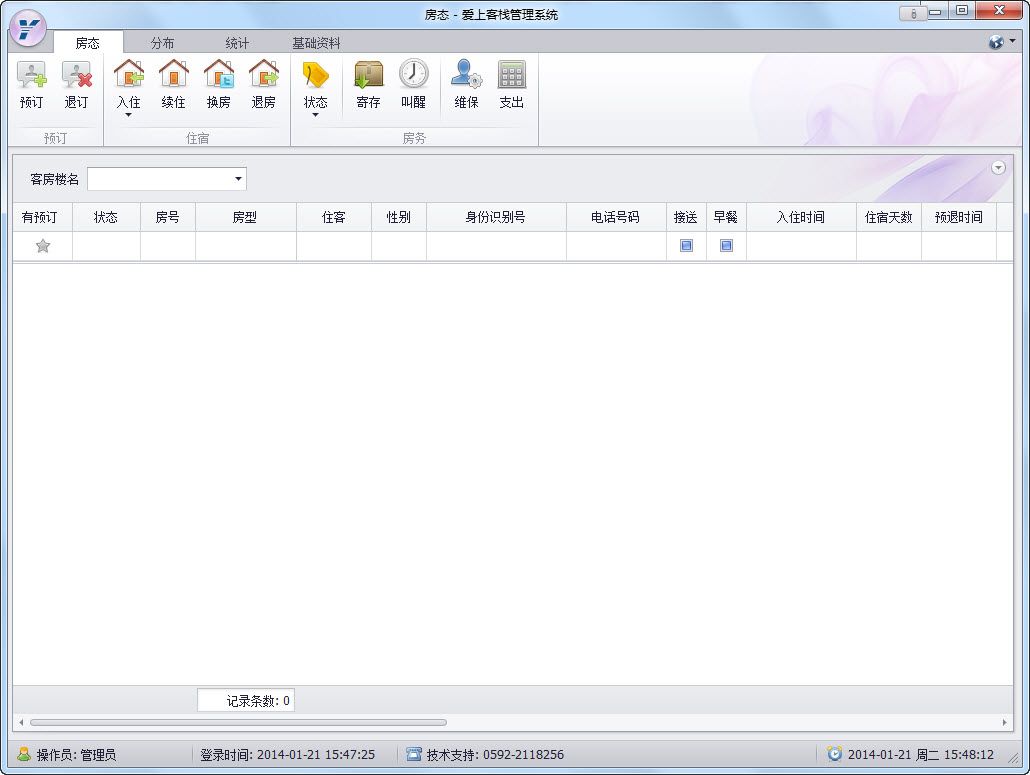The image size is (1030, 775).
Task: Open the 续住 (extend stay) function
Action: tap(173, 85)
